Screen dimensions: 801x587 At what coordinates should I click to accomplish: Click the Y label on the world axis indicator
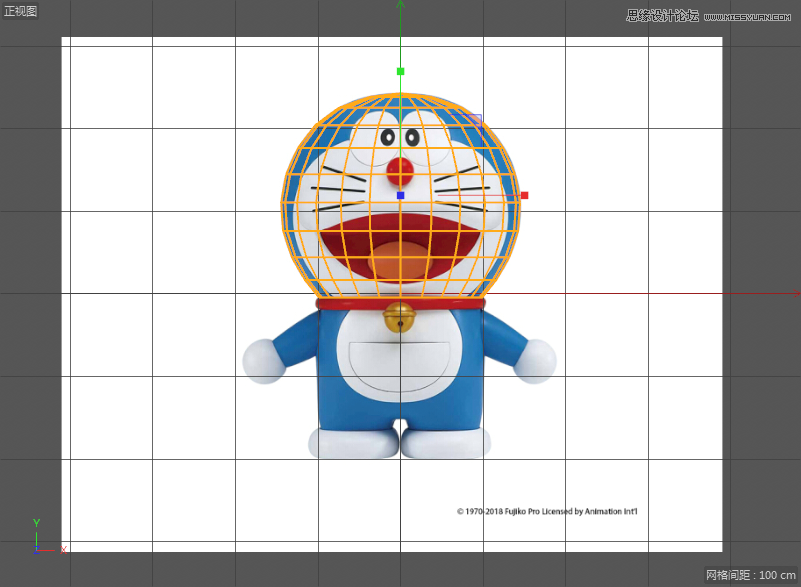tap(36, 521)
